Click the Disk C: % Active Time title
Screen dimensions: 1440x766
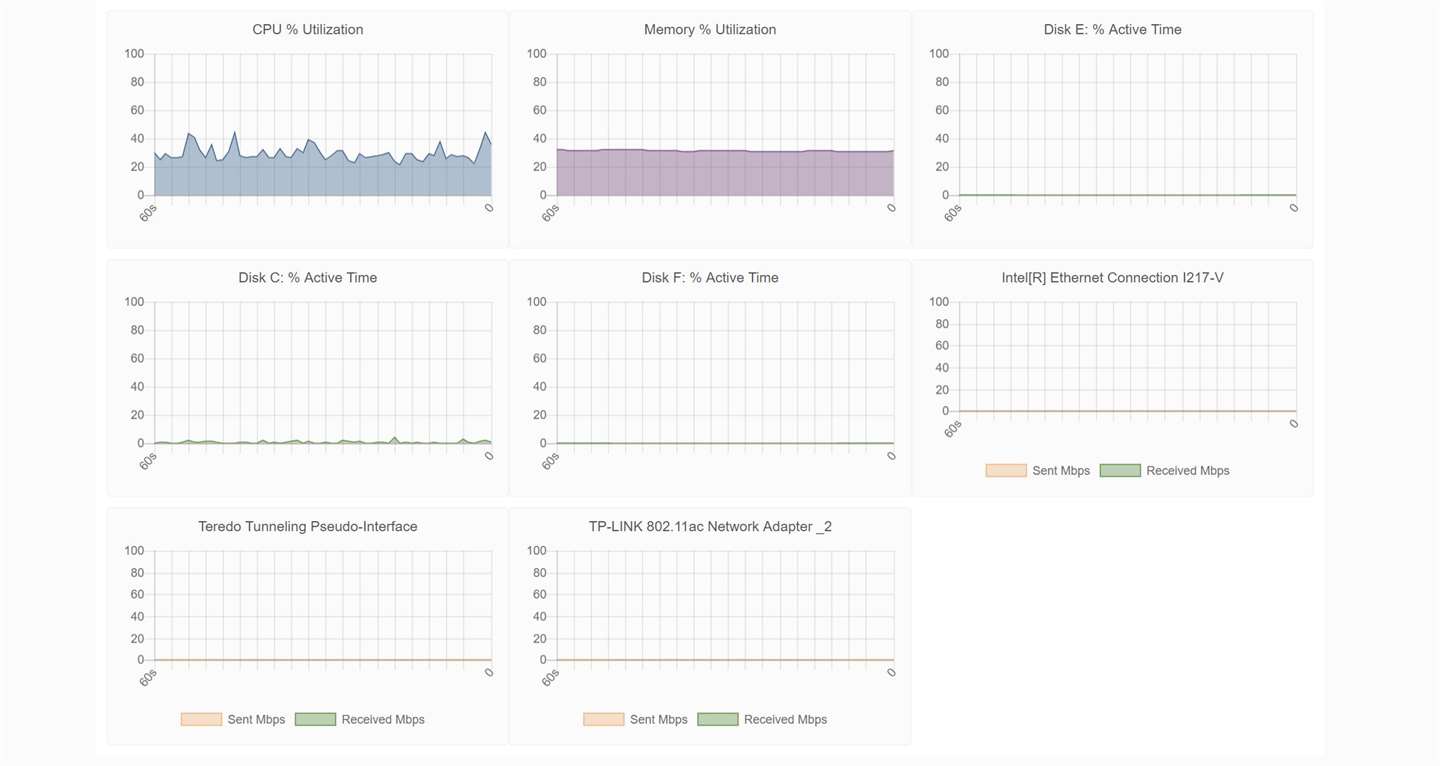pyautogui.click(x=308, y=278)
